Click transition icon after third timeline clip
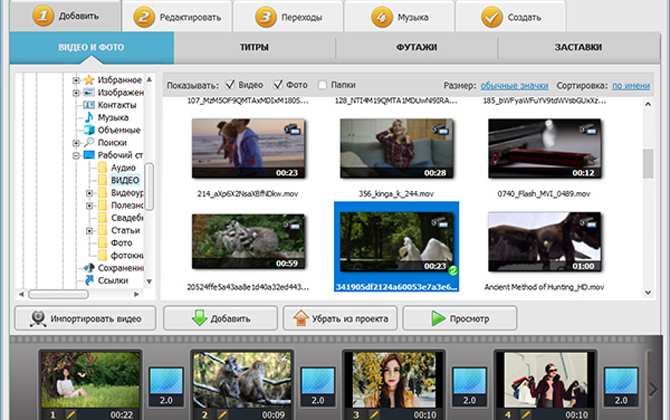 [470, 385]
